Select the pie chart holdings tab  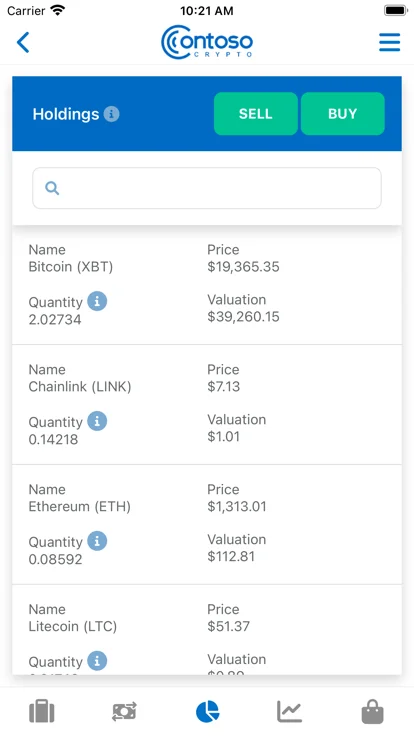[207, 712]
